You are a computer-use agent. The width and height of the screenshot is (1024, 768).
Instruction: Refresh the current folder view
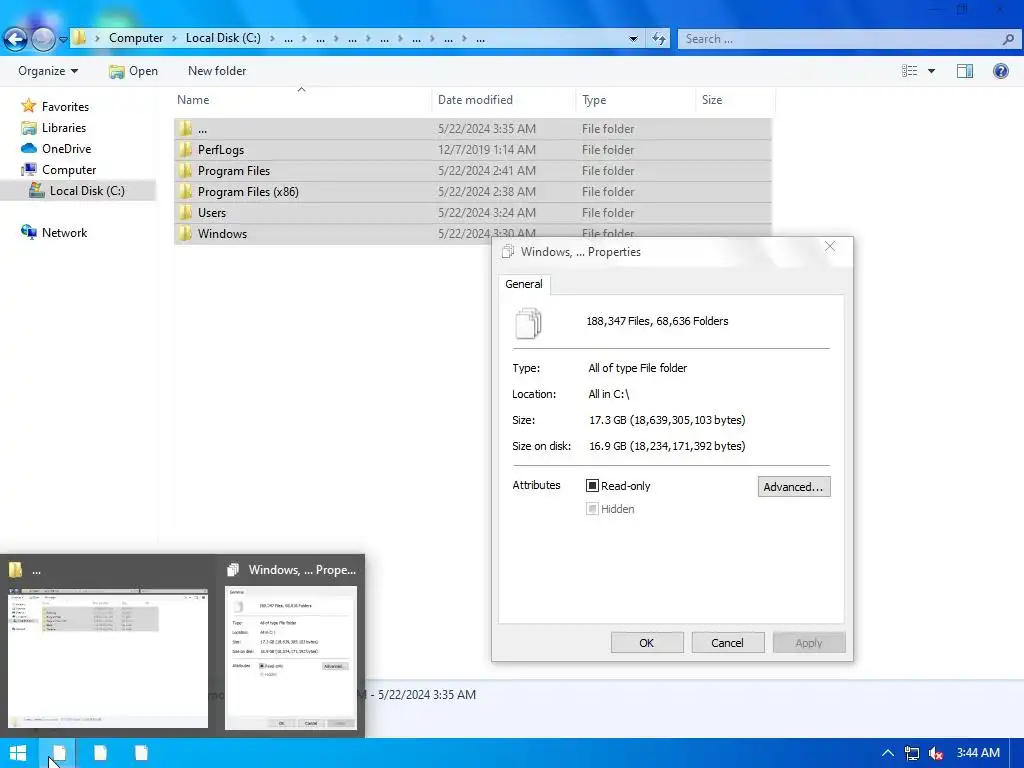pos(658,39)
